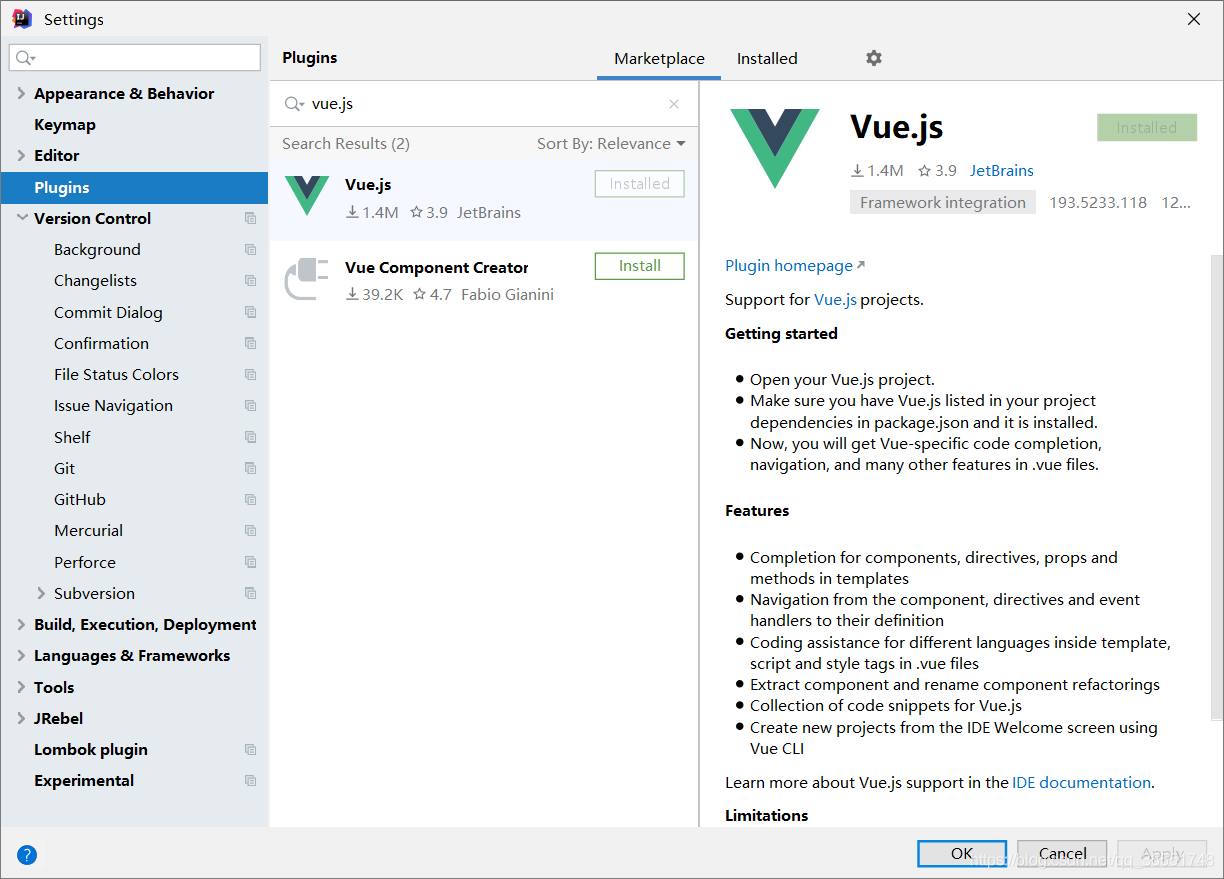
Task: Click project-level icon next to Lombok plugin
Action: click(250, 749)
